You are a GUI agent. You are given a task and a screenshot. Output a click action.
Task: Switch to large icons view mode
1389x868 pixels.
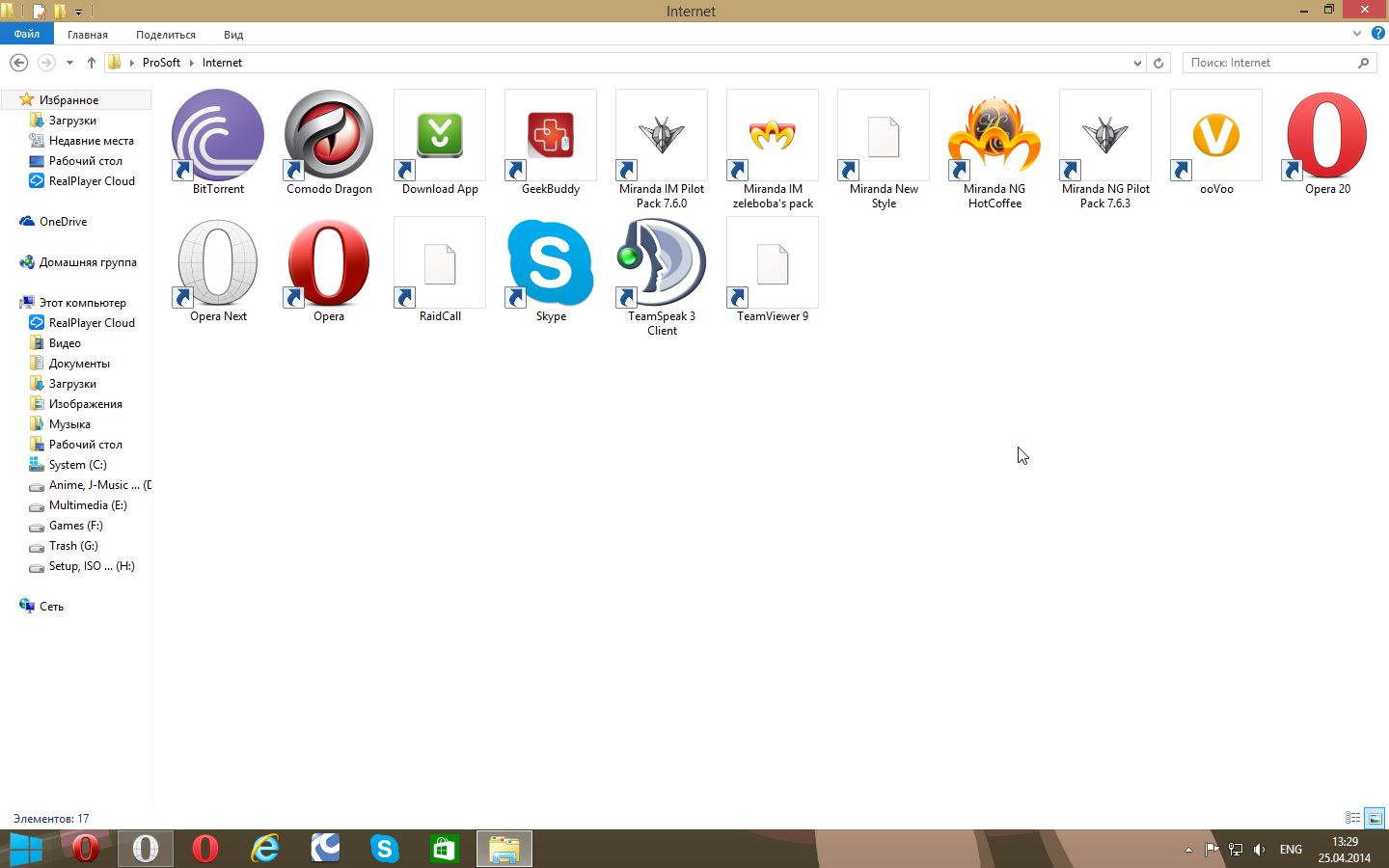click(1375, 818)
